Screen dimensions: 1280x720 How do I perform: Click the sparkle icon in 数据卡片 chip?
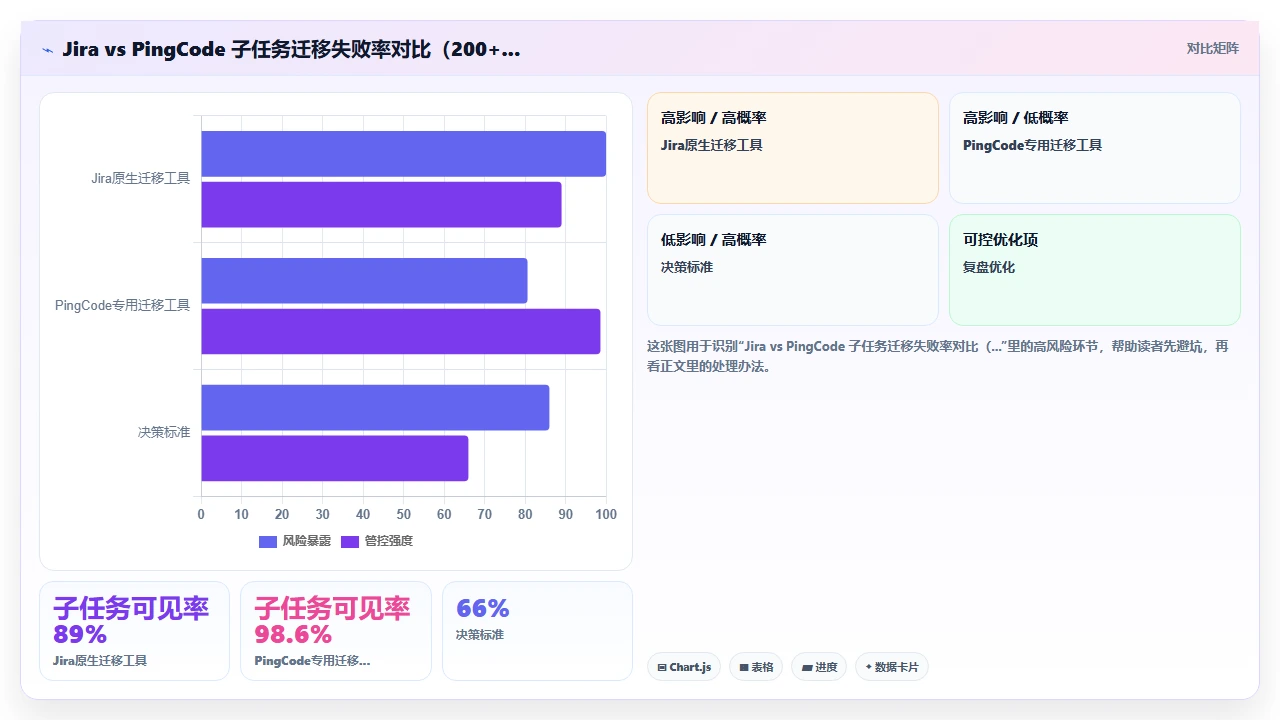pyautogui.click(x=869, y=667)
